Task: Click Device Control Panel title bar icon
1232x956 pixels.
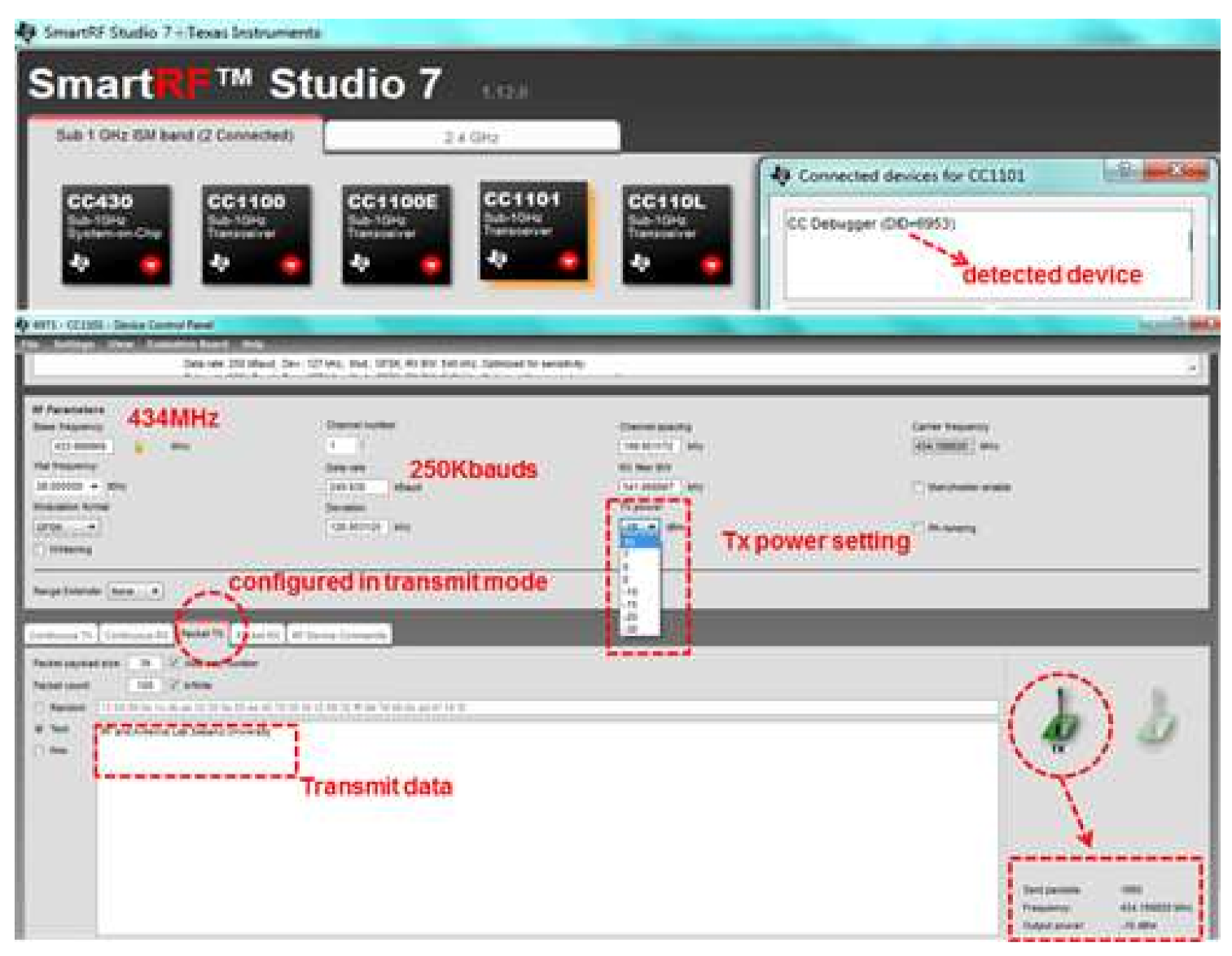Action: pyautogui.click(x=23, y=325)
